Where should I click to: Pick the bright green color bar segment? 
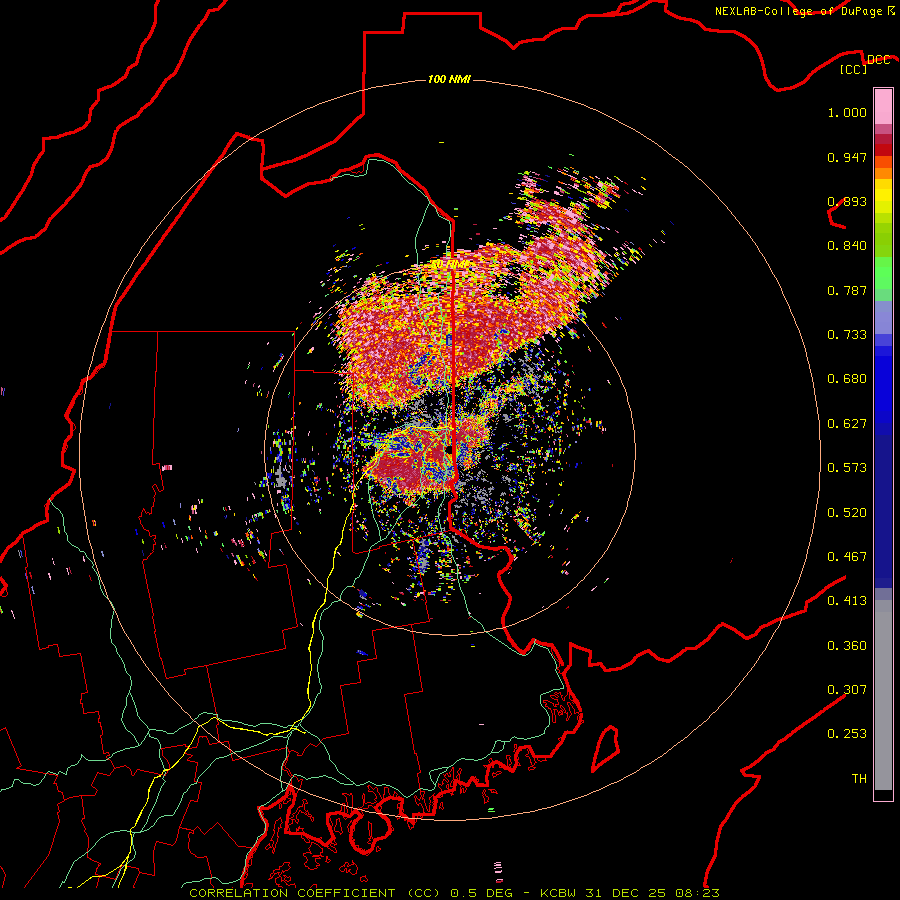click(x=883, y=273)
